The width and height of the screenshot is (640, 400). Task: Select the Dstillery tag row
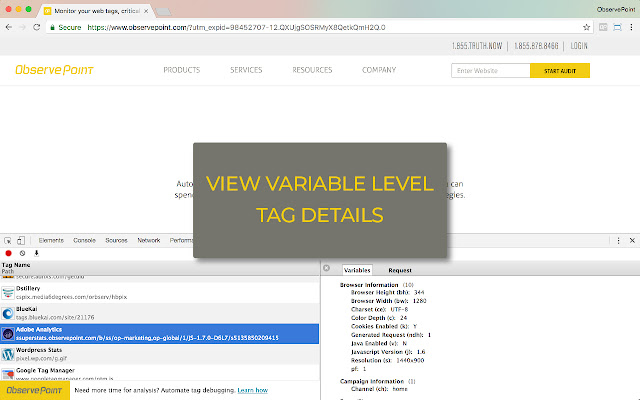point(160,293)
